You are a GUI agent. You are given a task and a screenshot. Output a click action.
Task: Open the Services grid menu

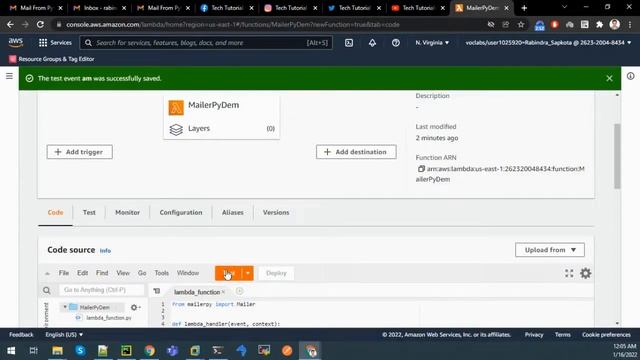click(55, 42)
